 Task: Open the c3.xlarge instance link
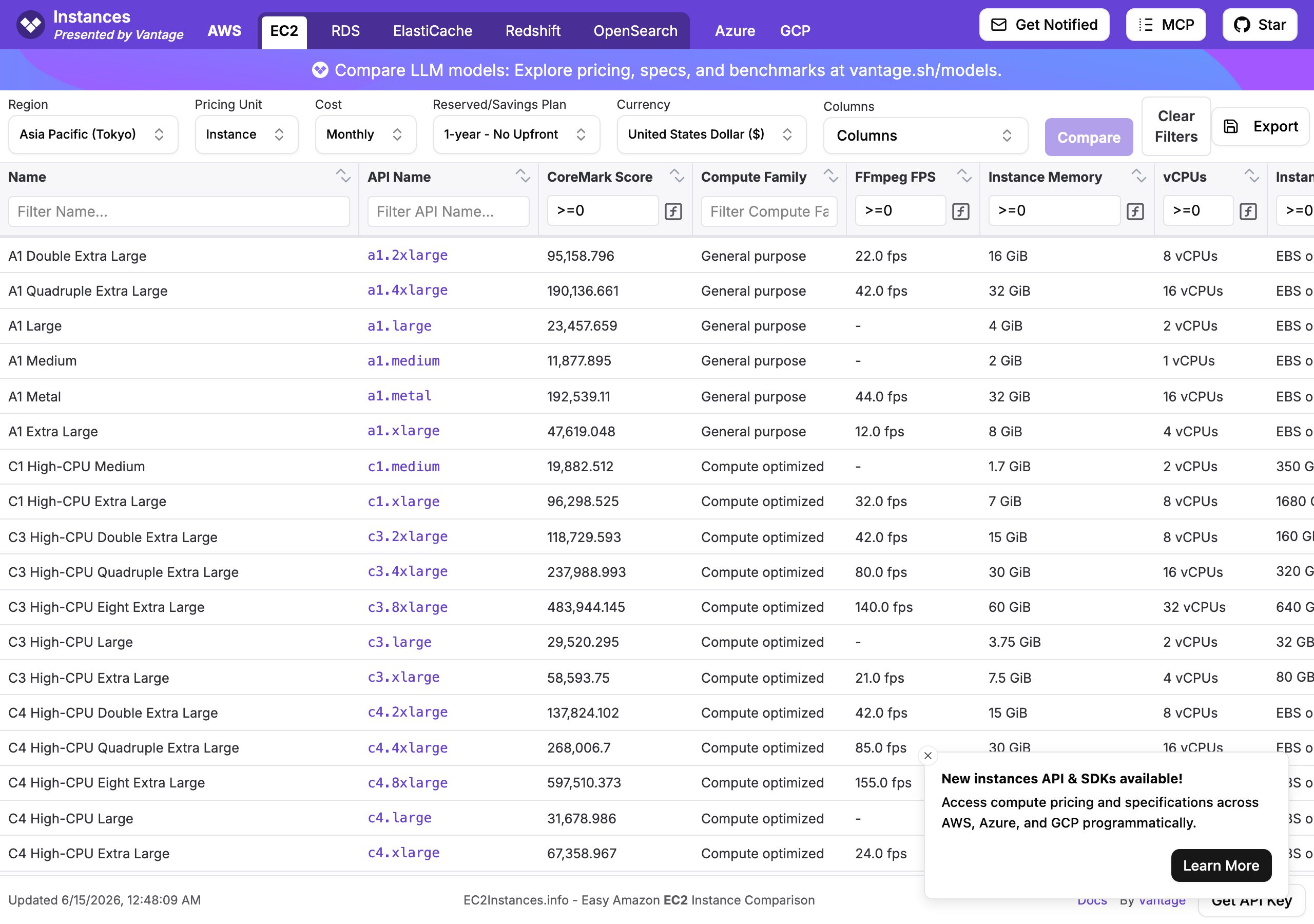(x=403, y=677)
